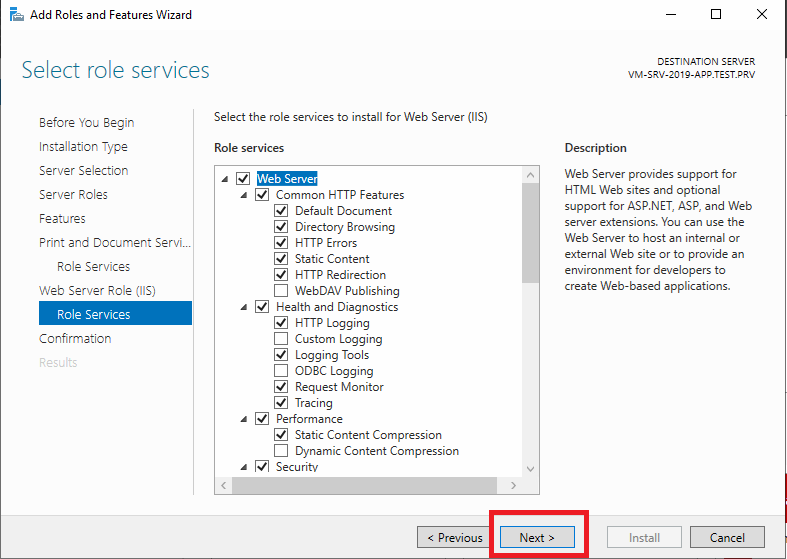The height and width of the screenshot is (559, 787).
Task: Minimize the wizard window
Action: pos(671,15)
